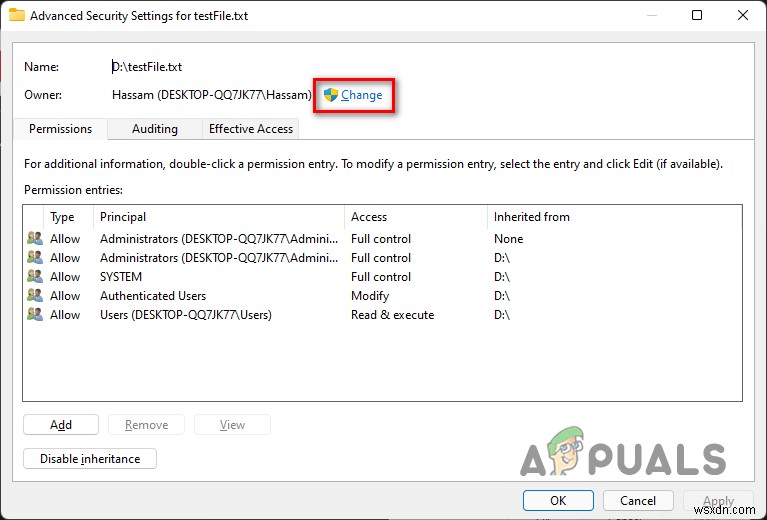
Task: Click the folder icon in the title bar
Action: 17,15
